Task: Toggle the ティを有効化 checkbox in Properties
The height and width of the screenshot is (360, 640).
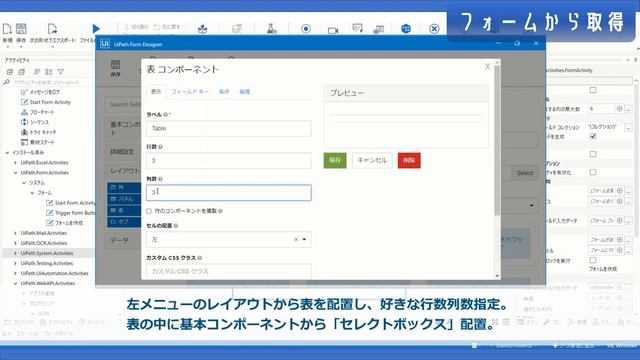Action: click(x=593, y=172)
